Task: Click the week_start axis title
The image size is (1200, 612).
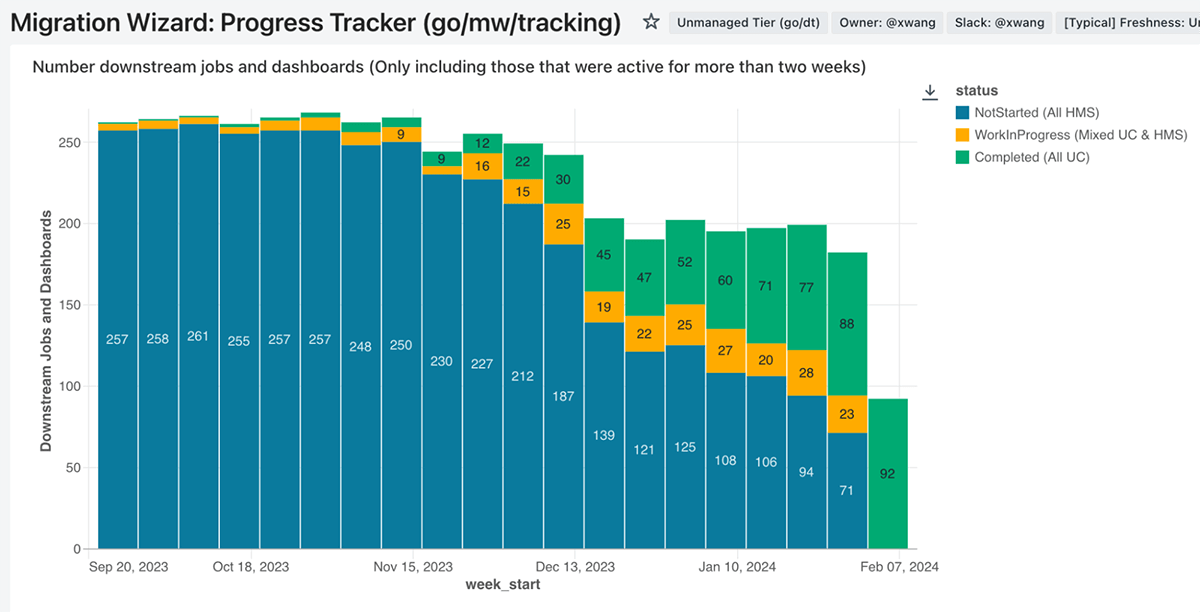Action: 505,583
